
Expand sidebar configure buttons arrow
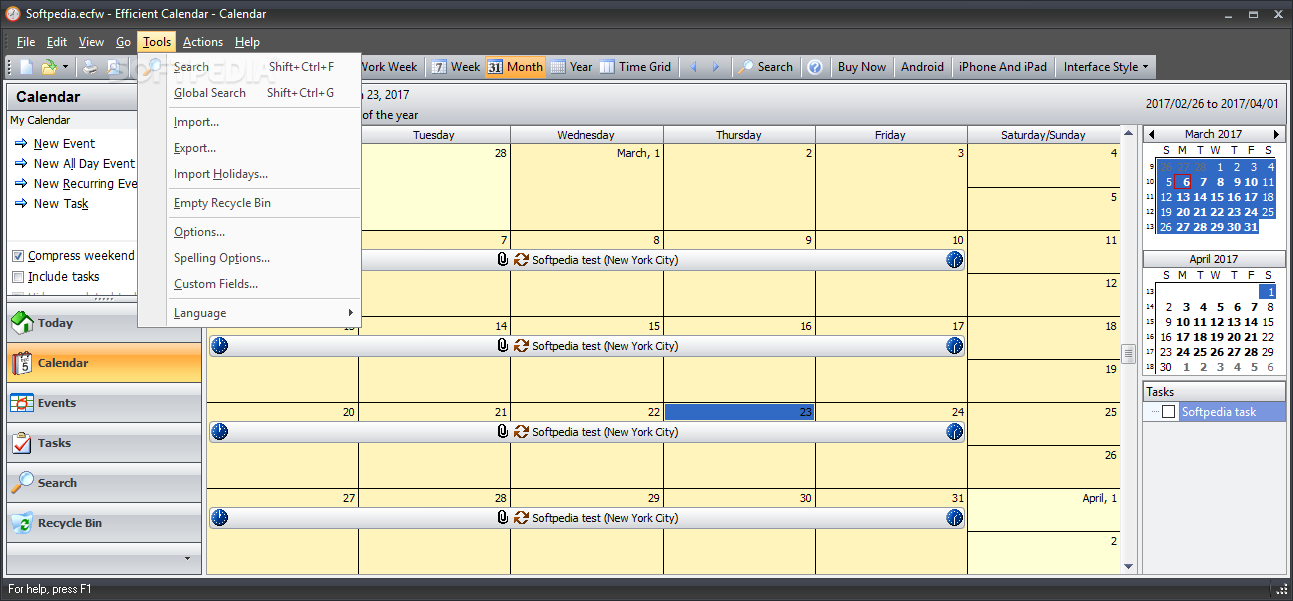[x=187, y=558]
